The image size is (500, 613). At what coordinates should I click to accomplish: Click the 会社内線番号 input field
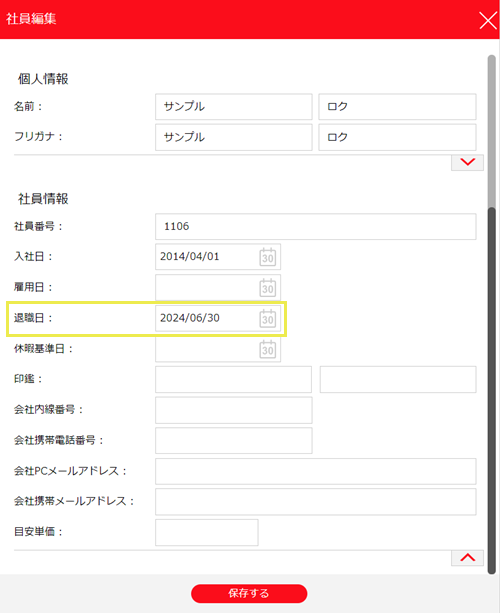[x=234, y=410]
